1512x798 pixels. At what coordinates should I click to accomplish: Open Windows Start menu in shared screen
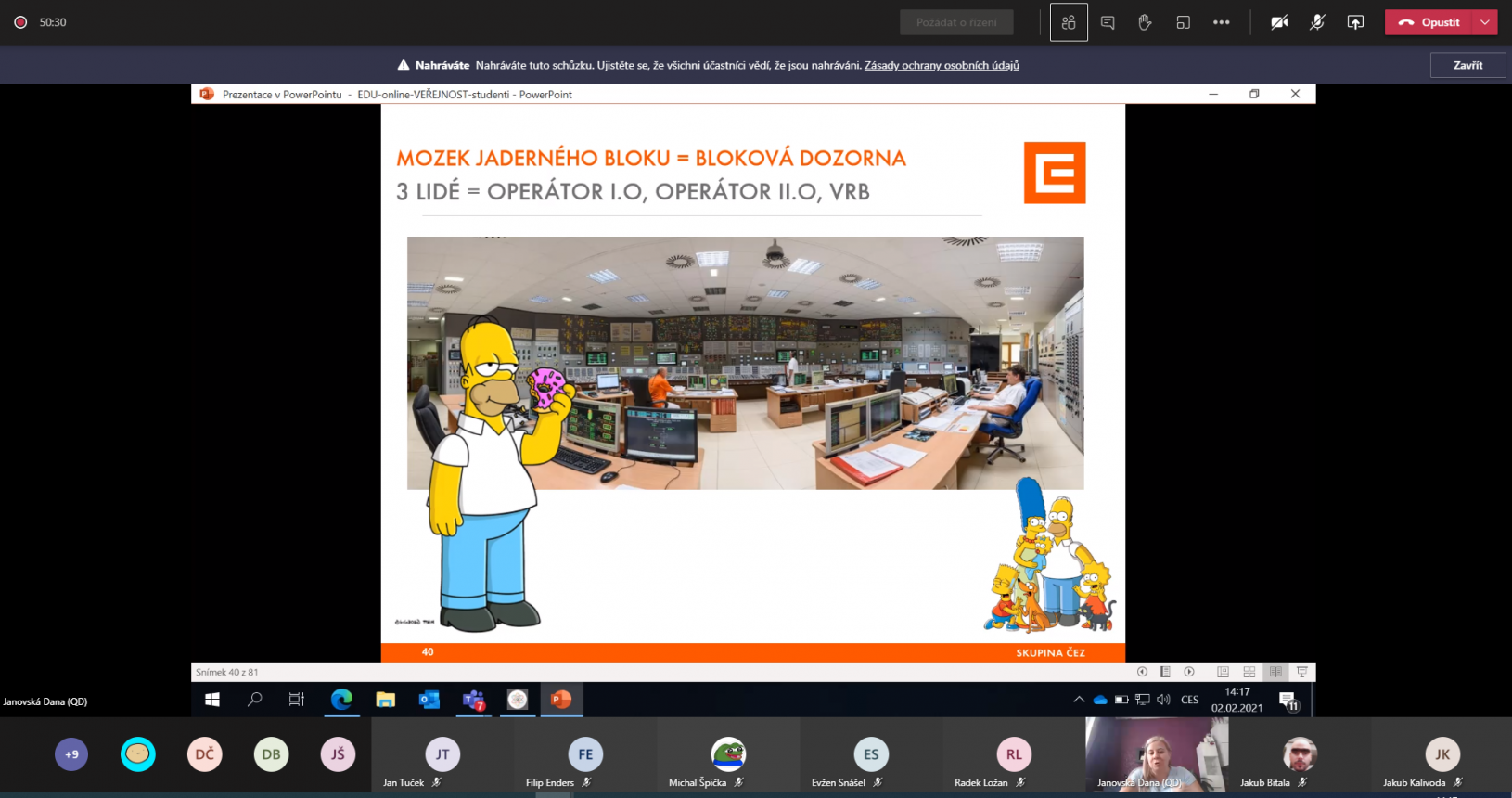[212, 700]
